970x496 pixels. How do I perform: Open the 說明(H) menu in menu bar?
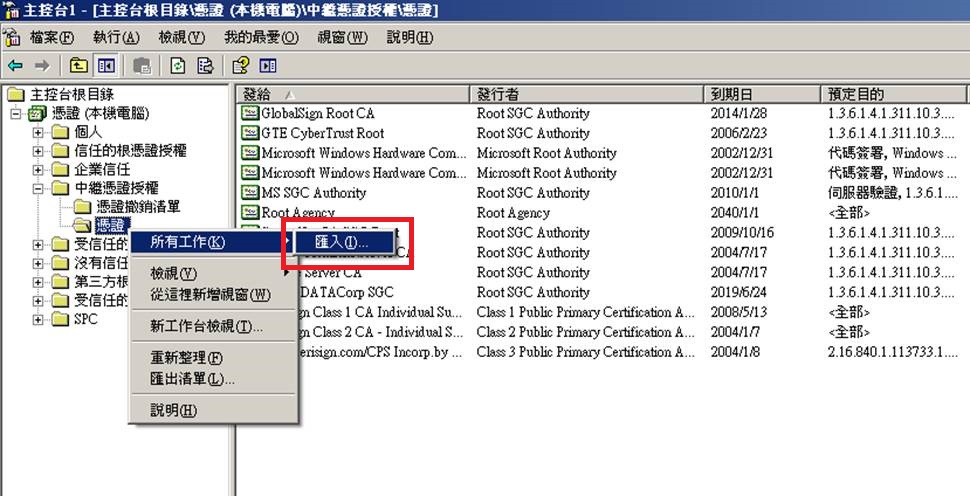click(x=410, y=37)
